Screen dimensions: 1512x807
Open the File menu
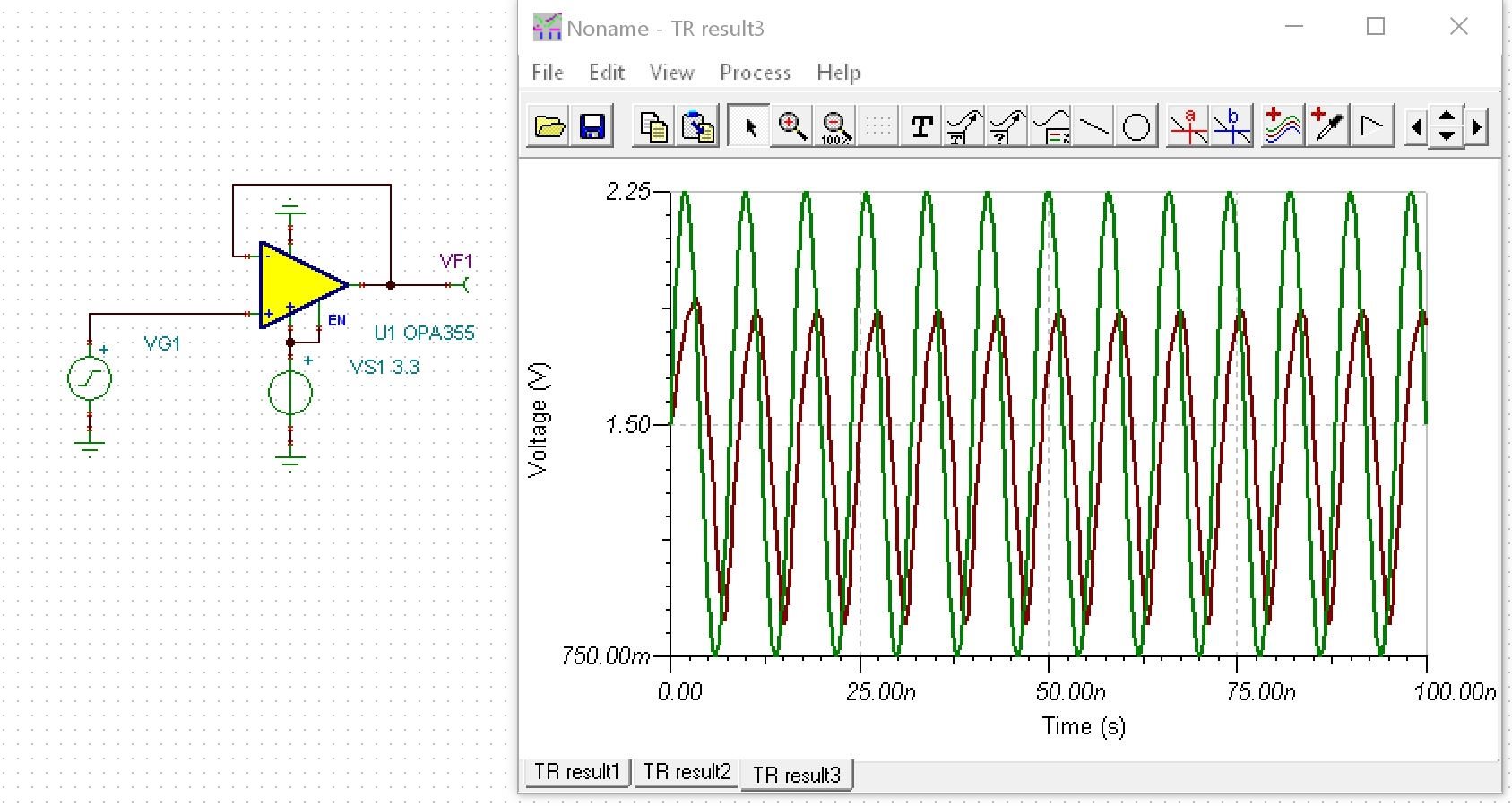pos(548,73)
